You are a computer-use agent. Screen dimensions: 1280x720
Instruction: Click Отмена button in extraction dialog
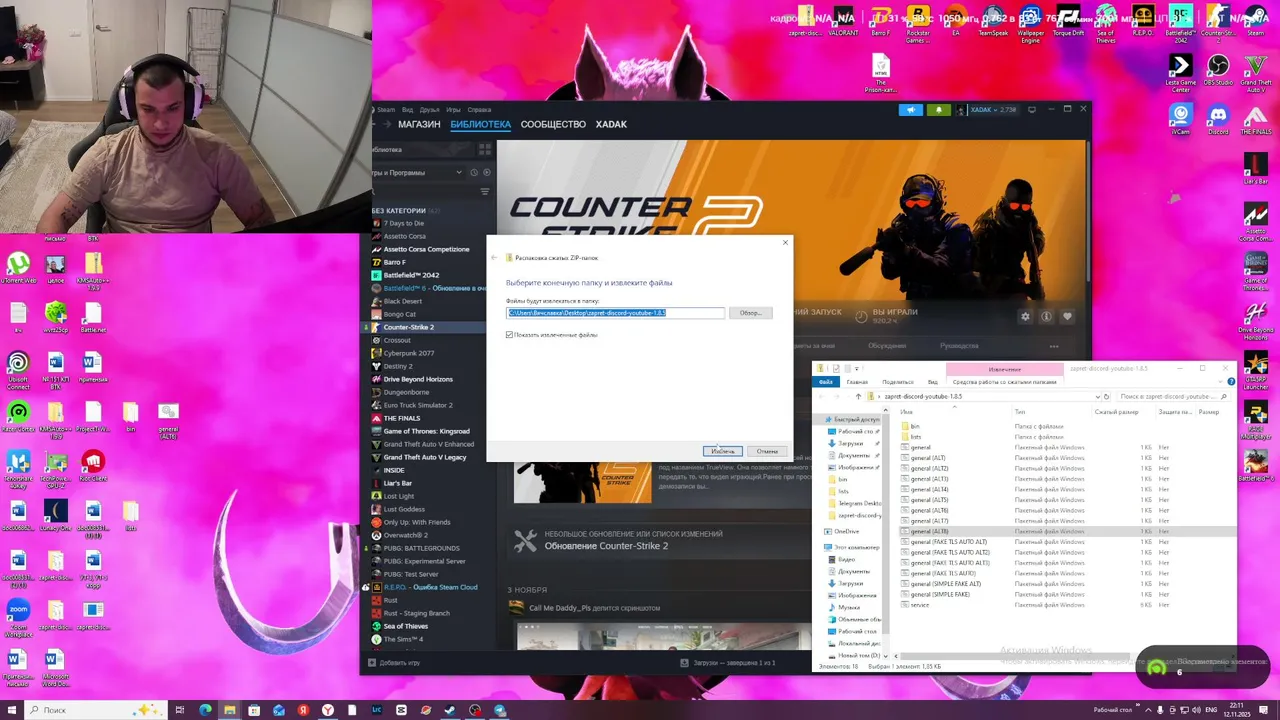click(767, 451)
